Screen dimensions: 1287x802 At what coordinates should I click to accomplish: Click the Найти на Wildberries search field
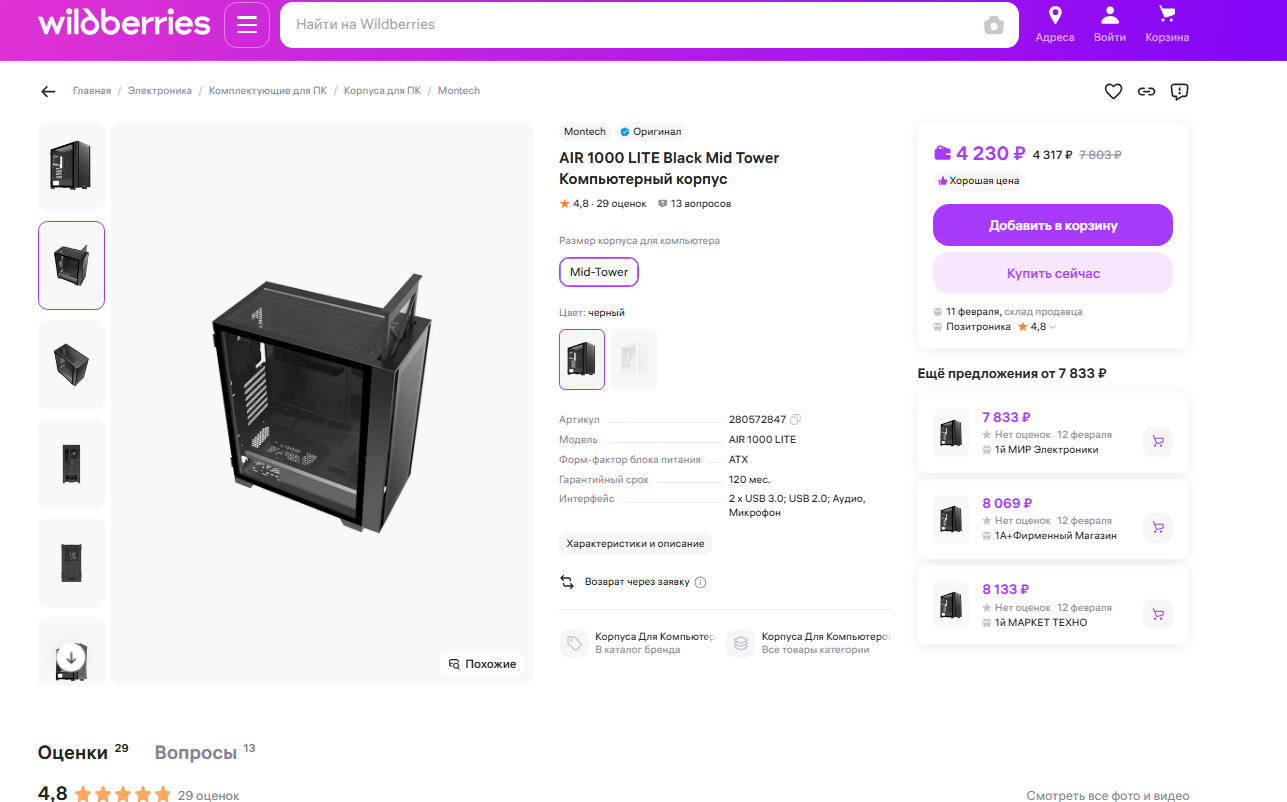coord(630,25)
